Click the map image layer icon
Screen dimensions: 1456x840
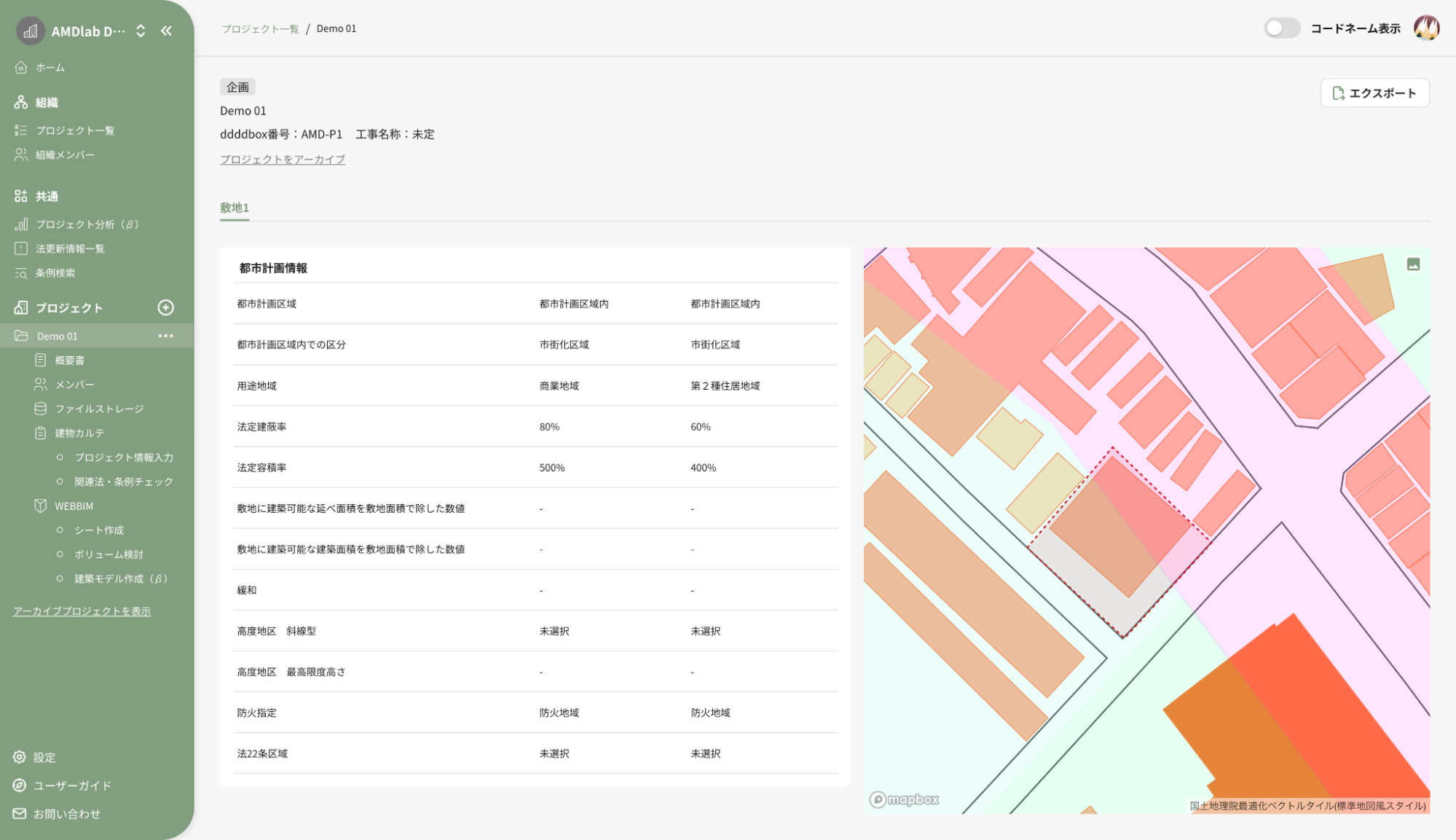pos(1413,264)
